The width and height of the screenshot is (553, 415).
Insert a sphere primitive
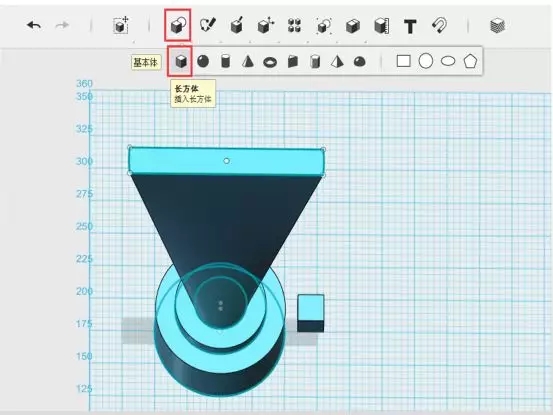click(203, 61)
